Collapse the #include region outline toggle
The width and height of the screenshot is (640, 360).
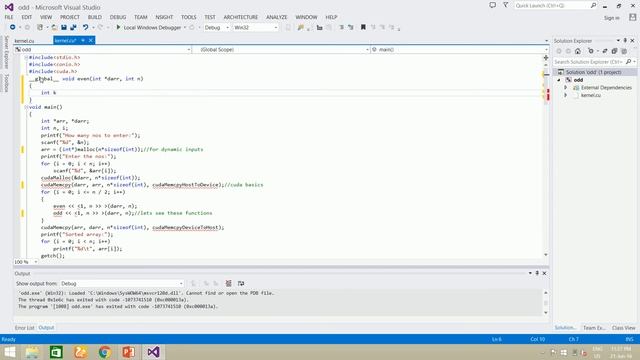26,58
